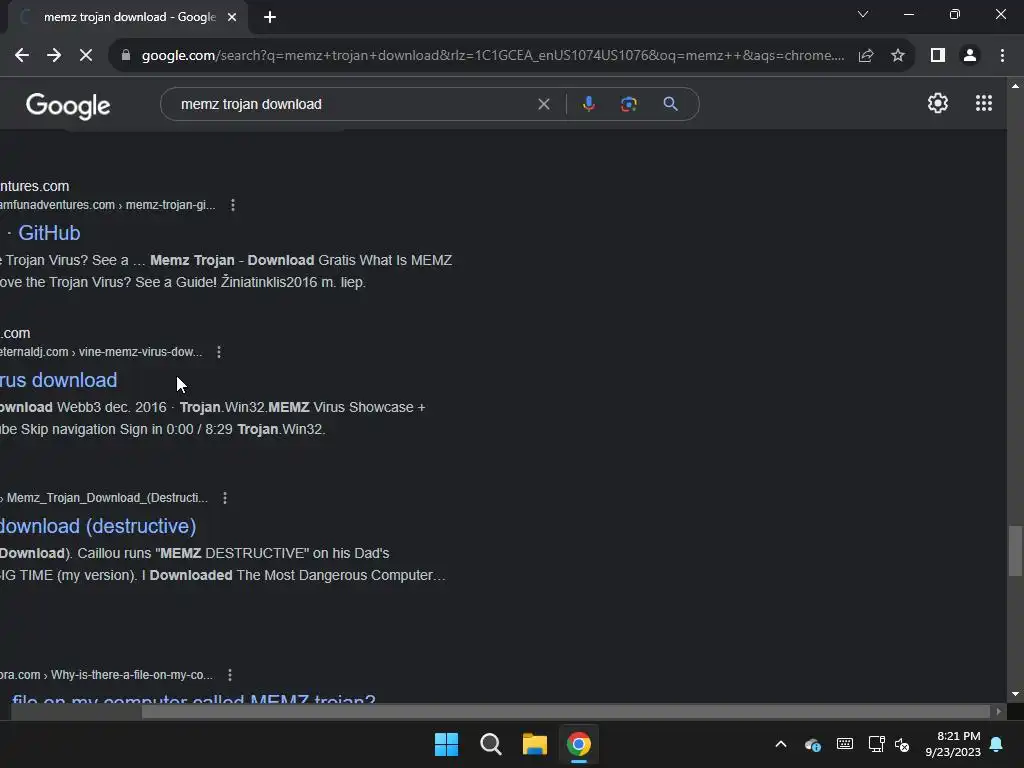The height and width of the screenshot is (768, 1024).
Task: Click the scroll right arrow
Action: pos(999,711)
